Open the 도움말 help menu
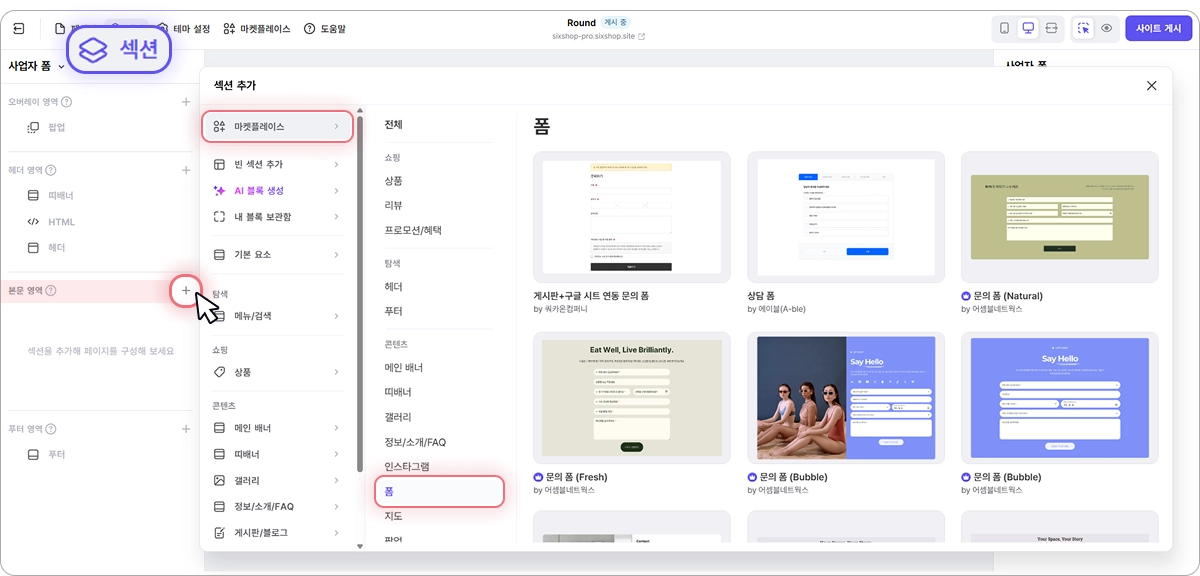This screenshot has height=576, width=1200. click(x=324, y=29)
